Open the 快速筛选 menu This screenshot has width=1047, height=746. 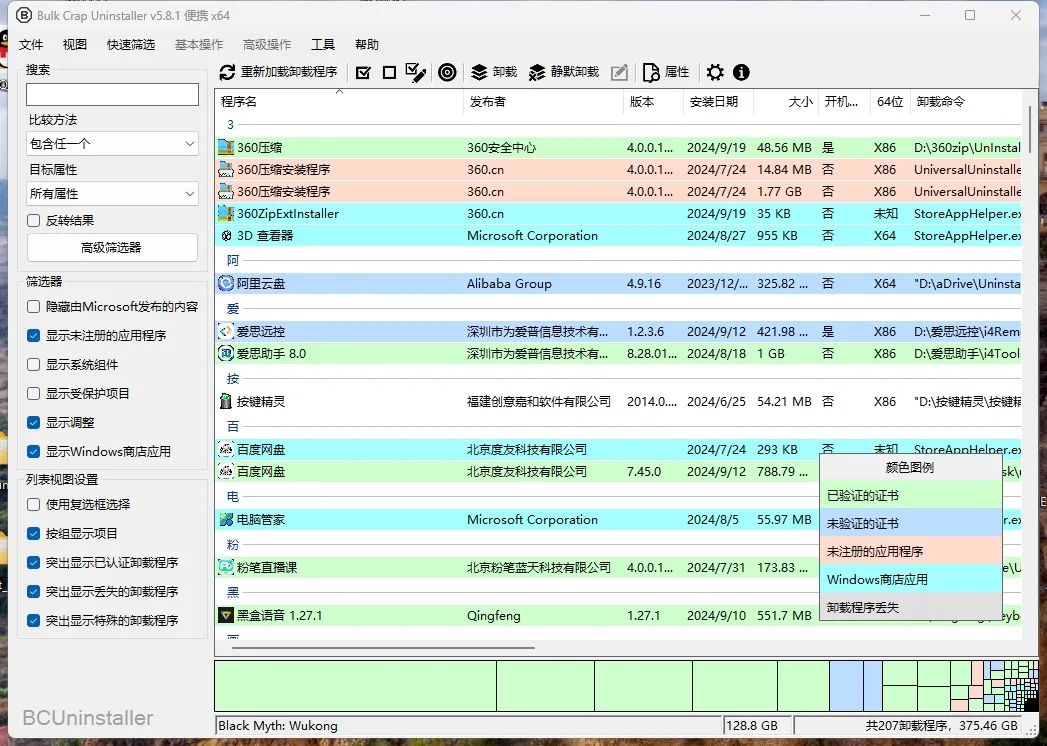(x=131, y=45)
